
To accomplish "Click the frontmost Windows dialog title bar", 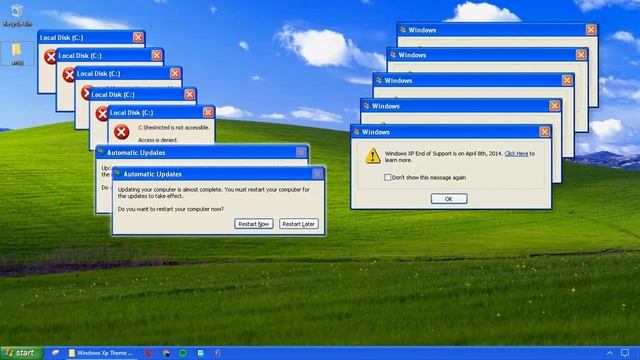I will click(451, 132).
